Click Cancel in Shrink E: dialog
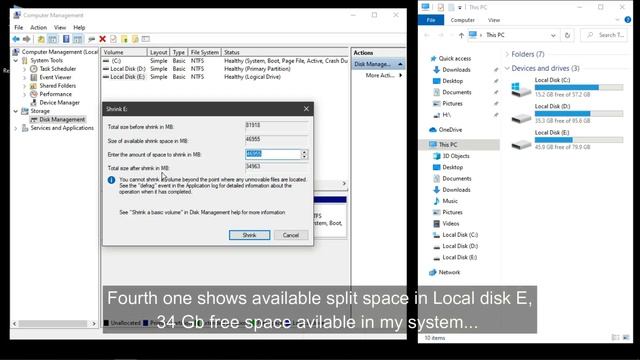640x360 pixels. click(291, 235)
